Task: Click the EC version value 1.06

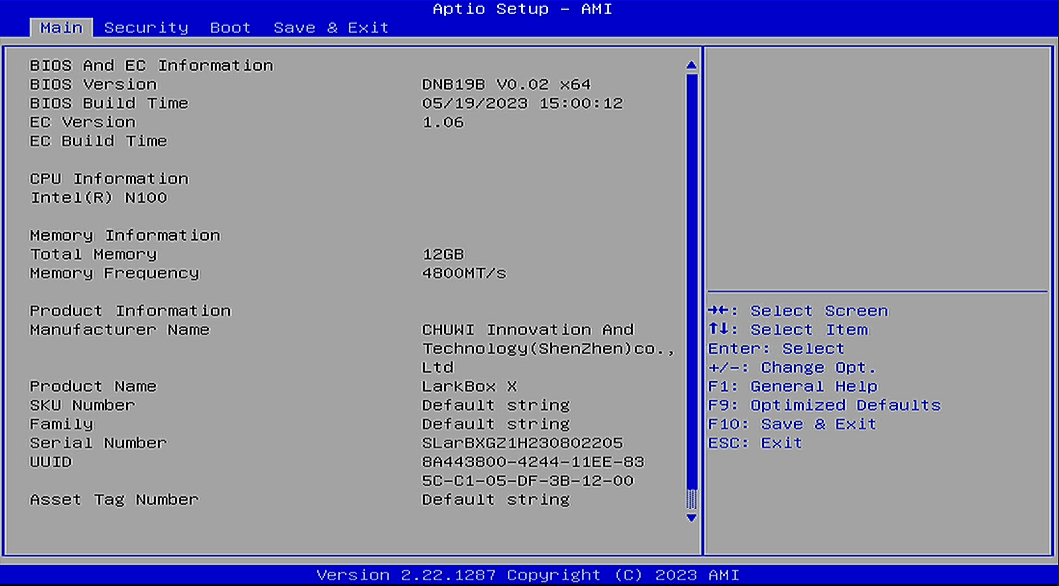Action: coord(443,122)
